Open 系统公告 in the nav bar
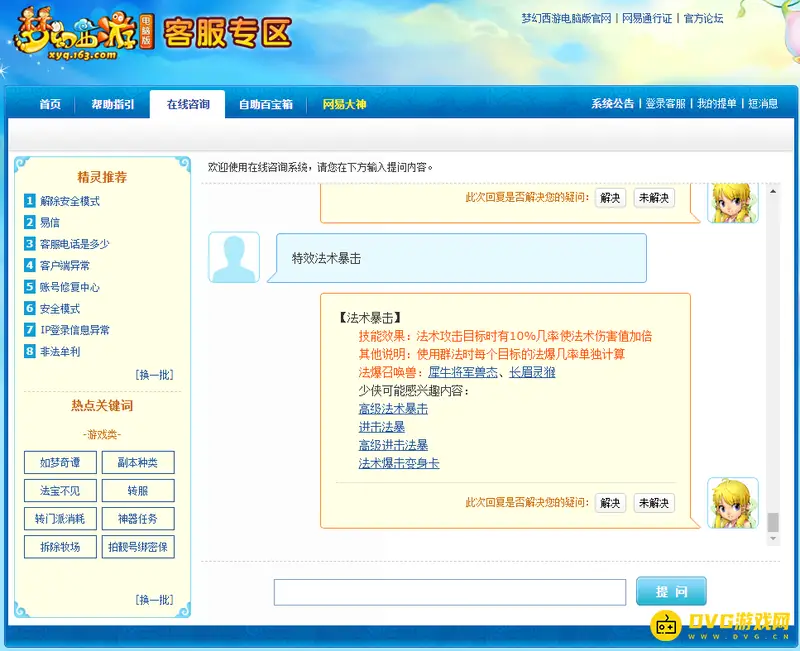800x651 pixels. pos(612,104)
